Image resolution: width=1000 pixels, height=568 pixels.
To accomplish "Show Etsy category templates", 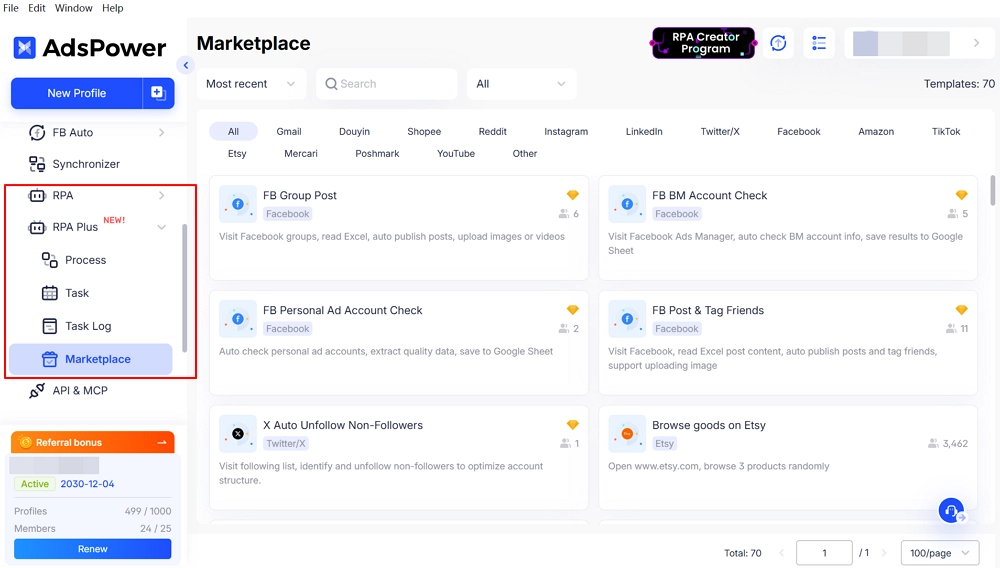I will click(x=237, y=154).
